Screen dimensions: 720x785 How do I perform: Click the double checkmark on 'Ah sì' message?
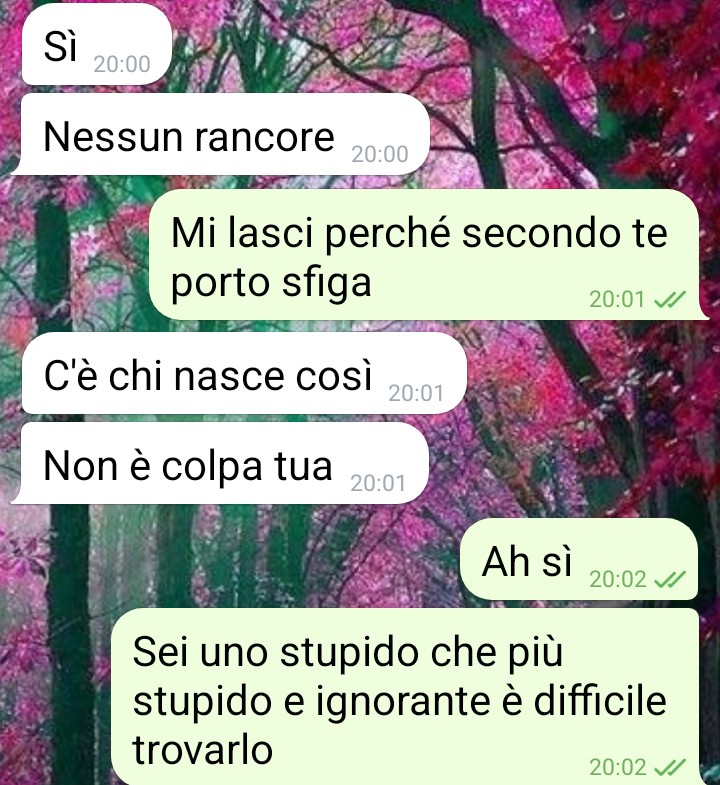pyautogui.click(x=670, y=580)
